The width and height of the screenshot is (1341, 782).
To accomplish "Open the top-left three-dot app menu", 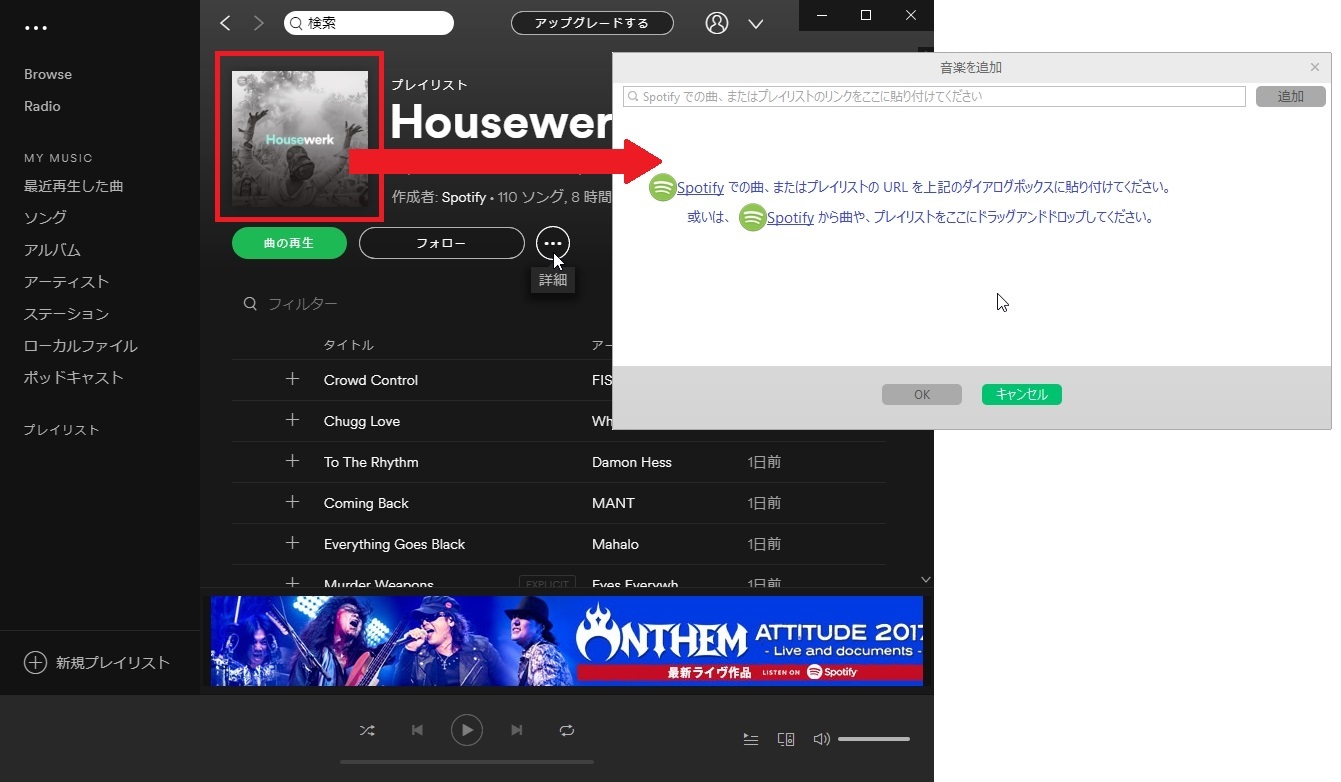I will 36,28.
